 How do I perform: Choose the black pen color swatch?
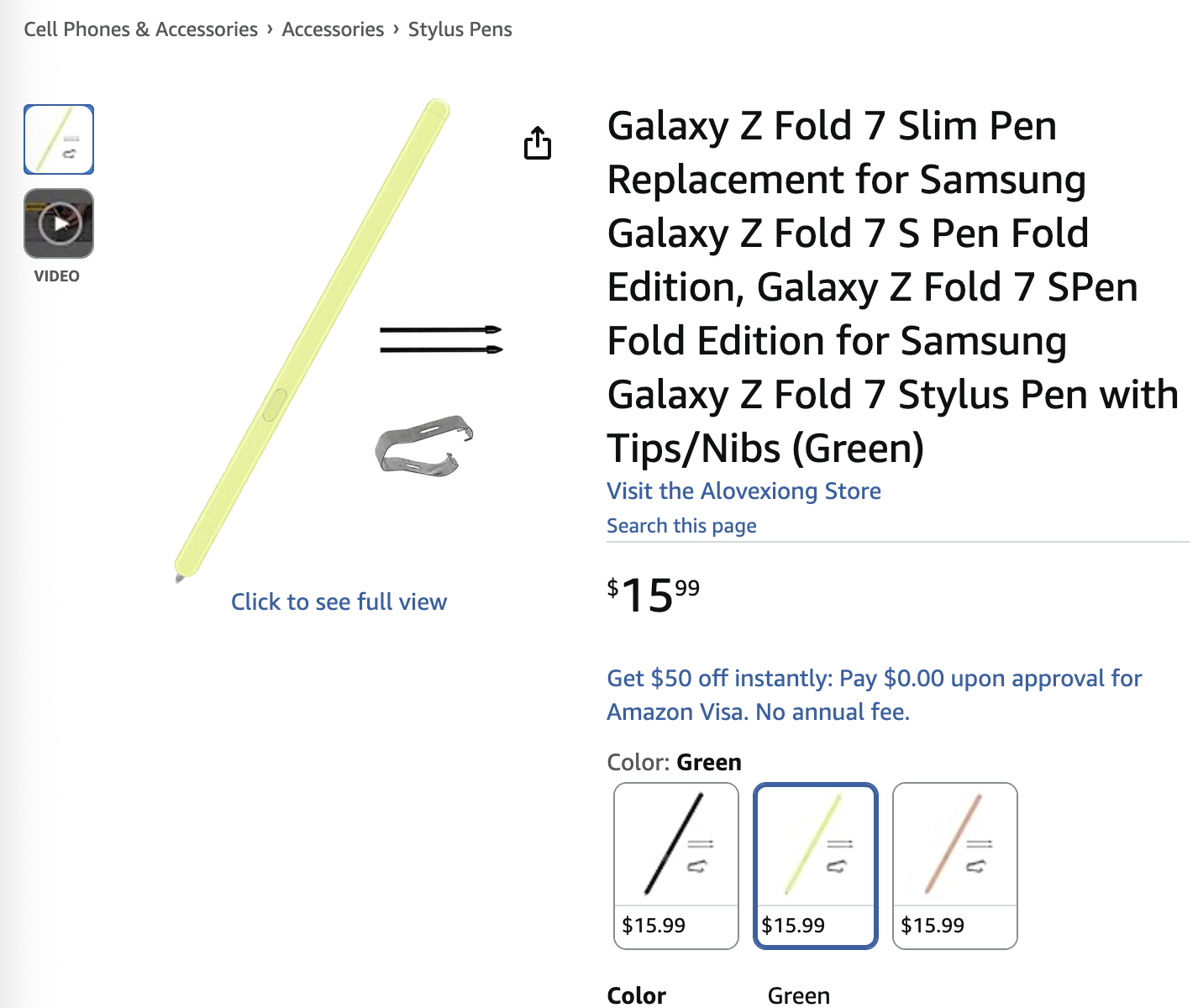676,866
